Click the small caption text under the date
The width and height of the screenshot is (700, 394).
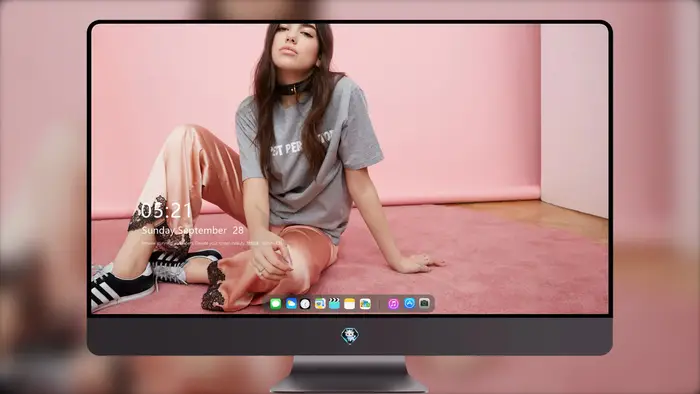(x=212, y=243)
